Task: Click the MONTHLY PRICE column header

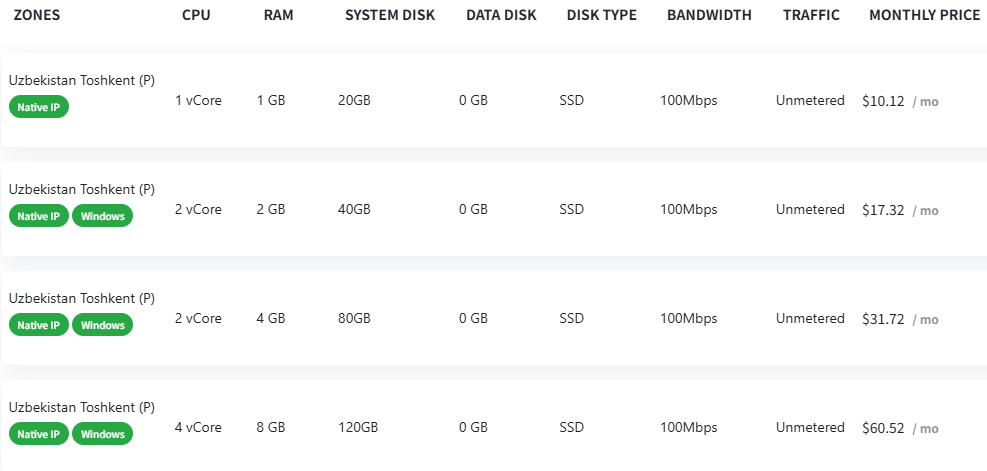Action: point(924,16)
